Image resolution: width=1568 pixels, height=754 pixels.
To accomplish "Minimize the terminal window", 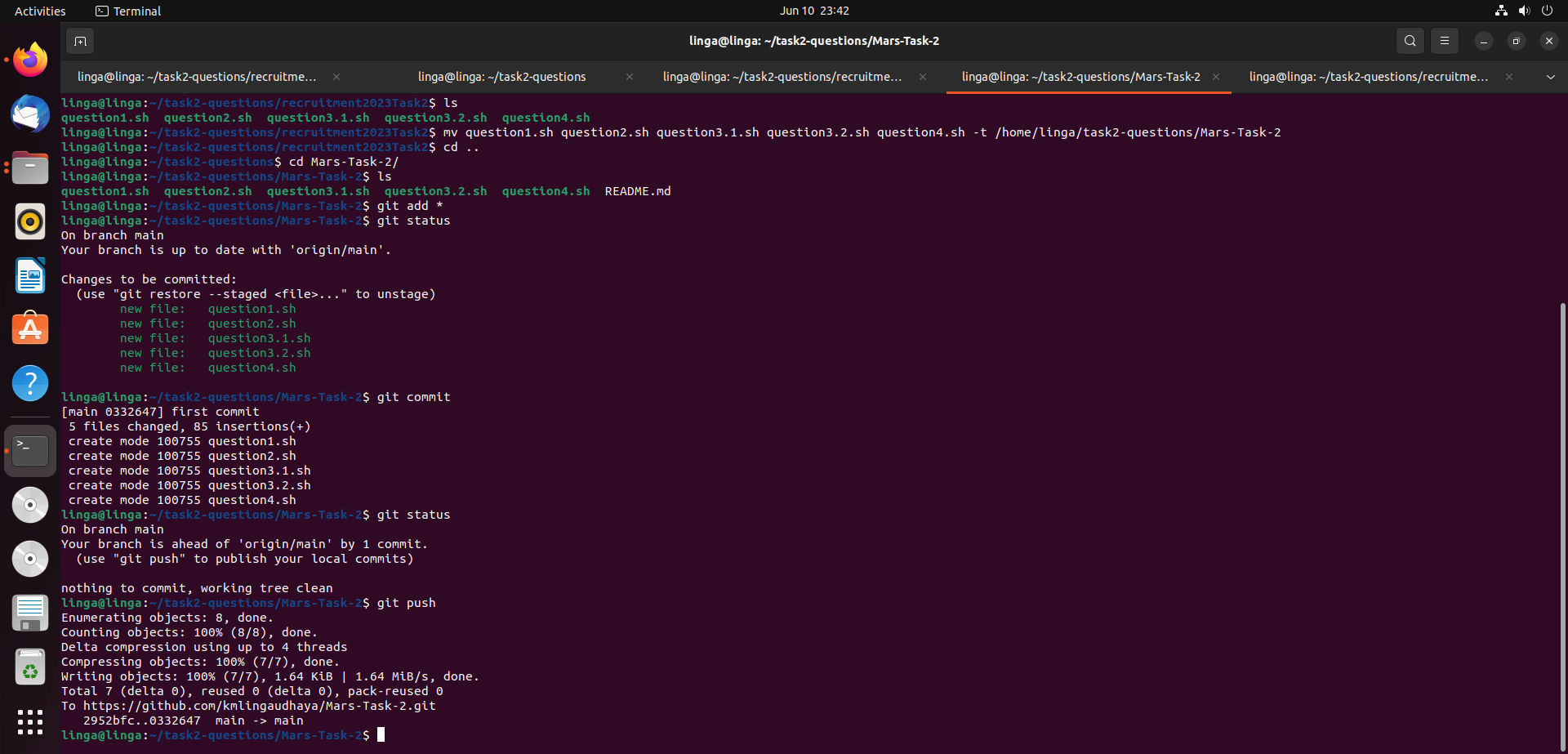I will point(1483,41).
